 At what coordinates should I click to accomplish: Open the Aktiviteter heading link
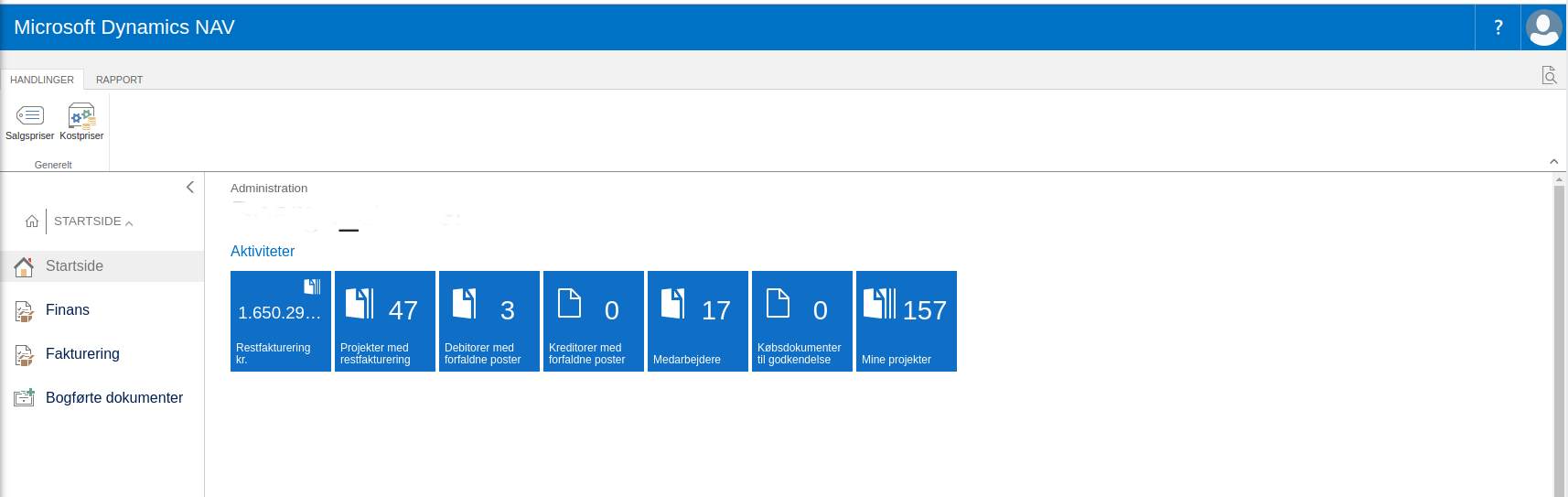(x=263, y=251)
